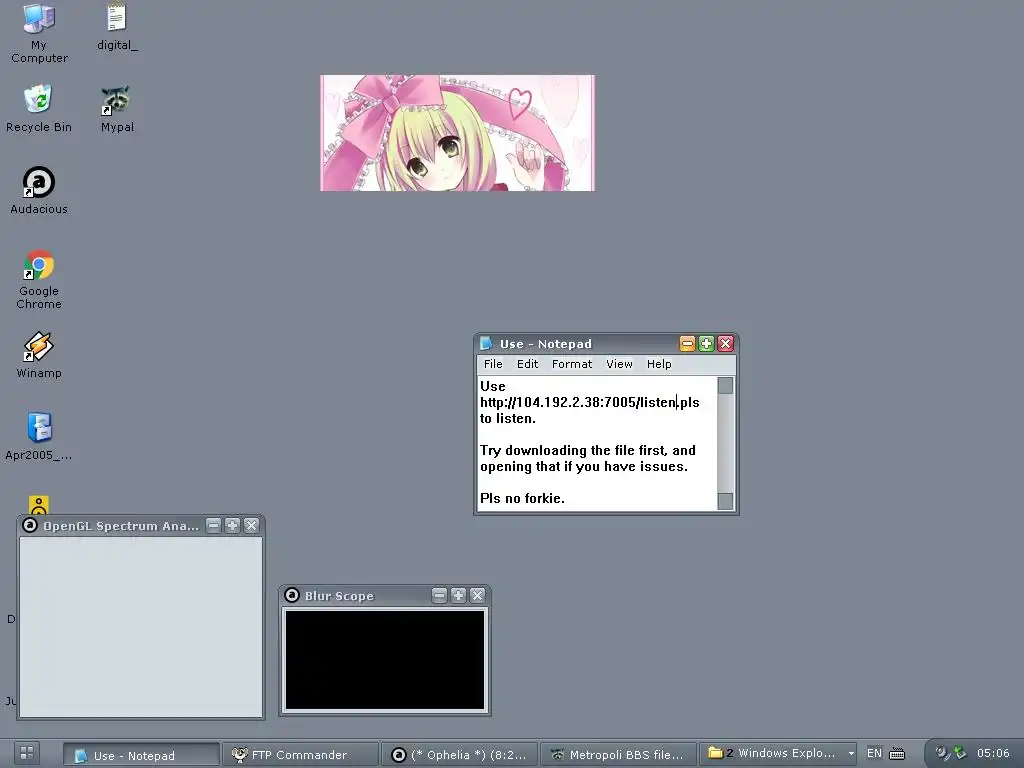
Task: Open the Edit menu in Notepad
Action: tap(527, 364)
